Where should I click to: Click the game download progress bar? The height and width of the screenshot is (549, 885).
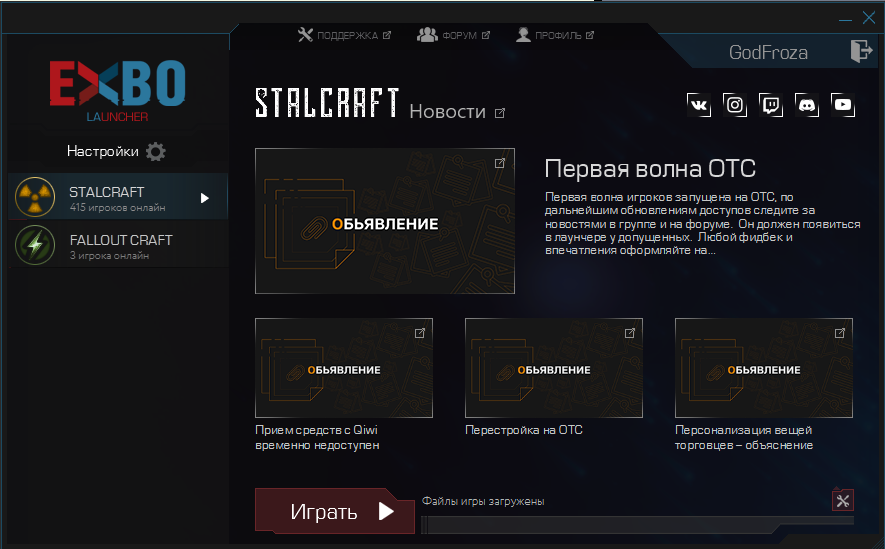pos(637,524)
